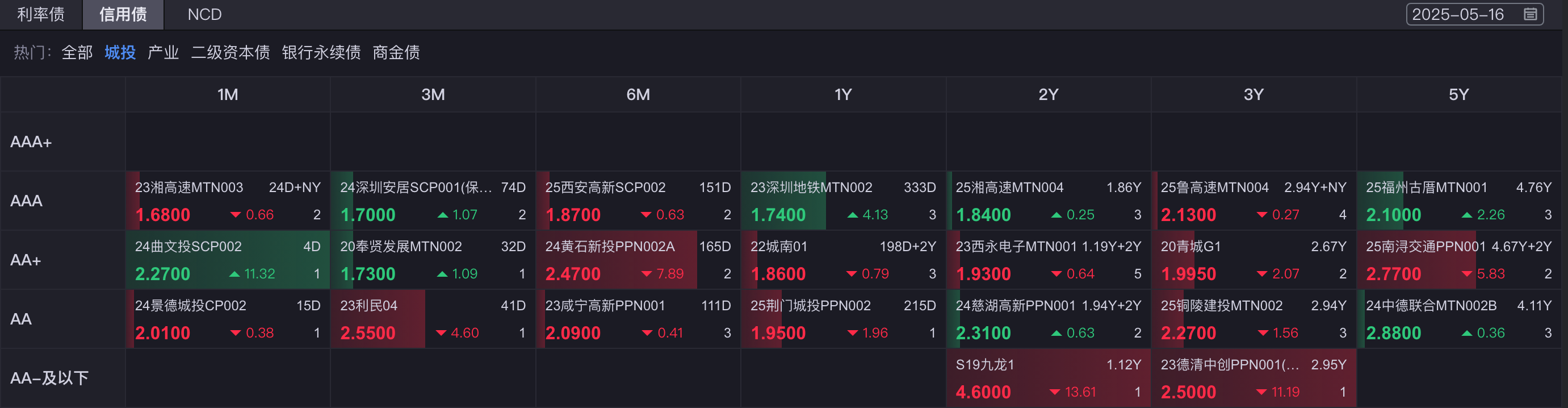The image size is (1568, 408).
Task: Click yield value 2.4700
Action: [572, 274]
